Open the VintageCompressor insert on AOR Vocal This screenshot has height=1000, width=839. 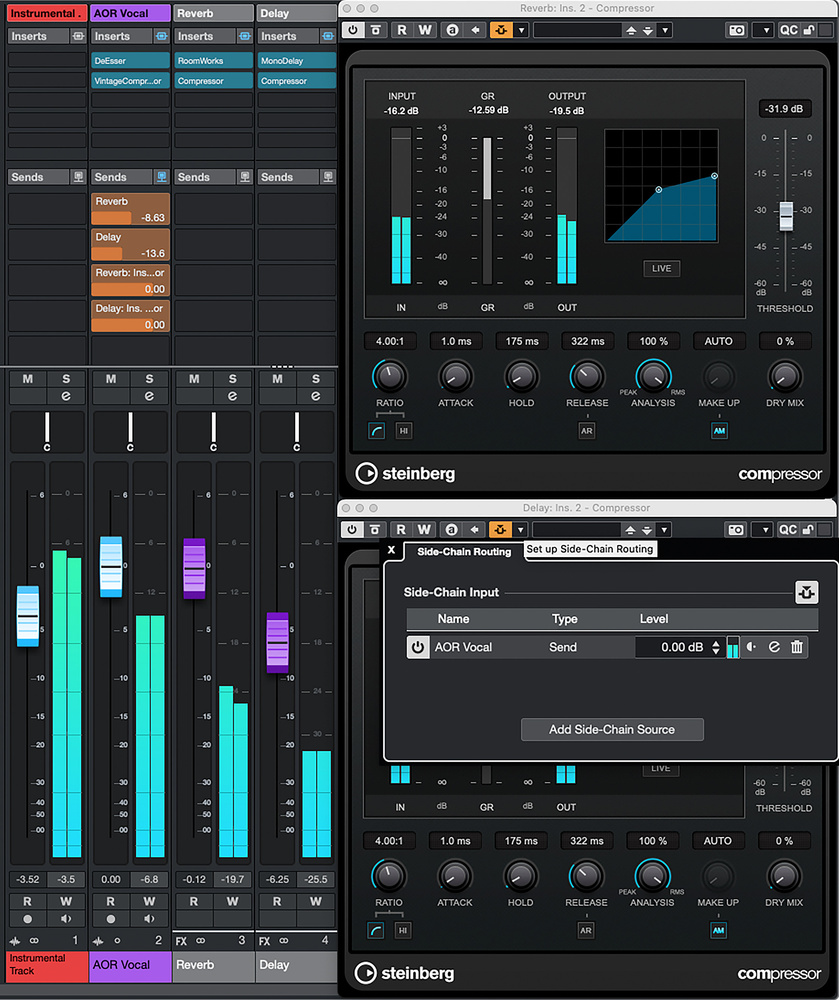click(x=130, y=81)
